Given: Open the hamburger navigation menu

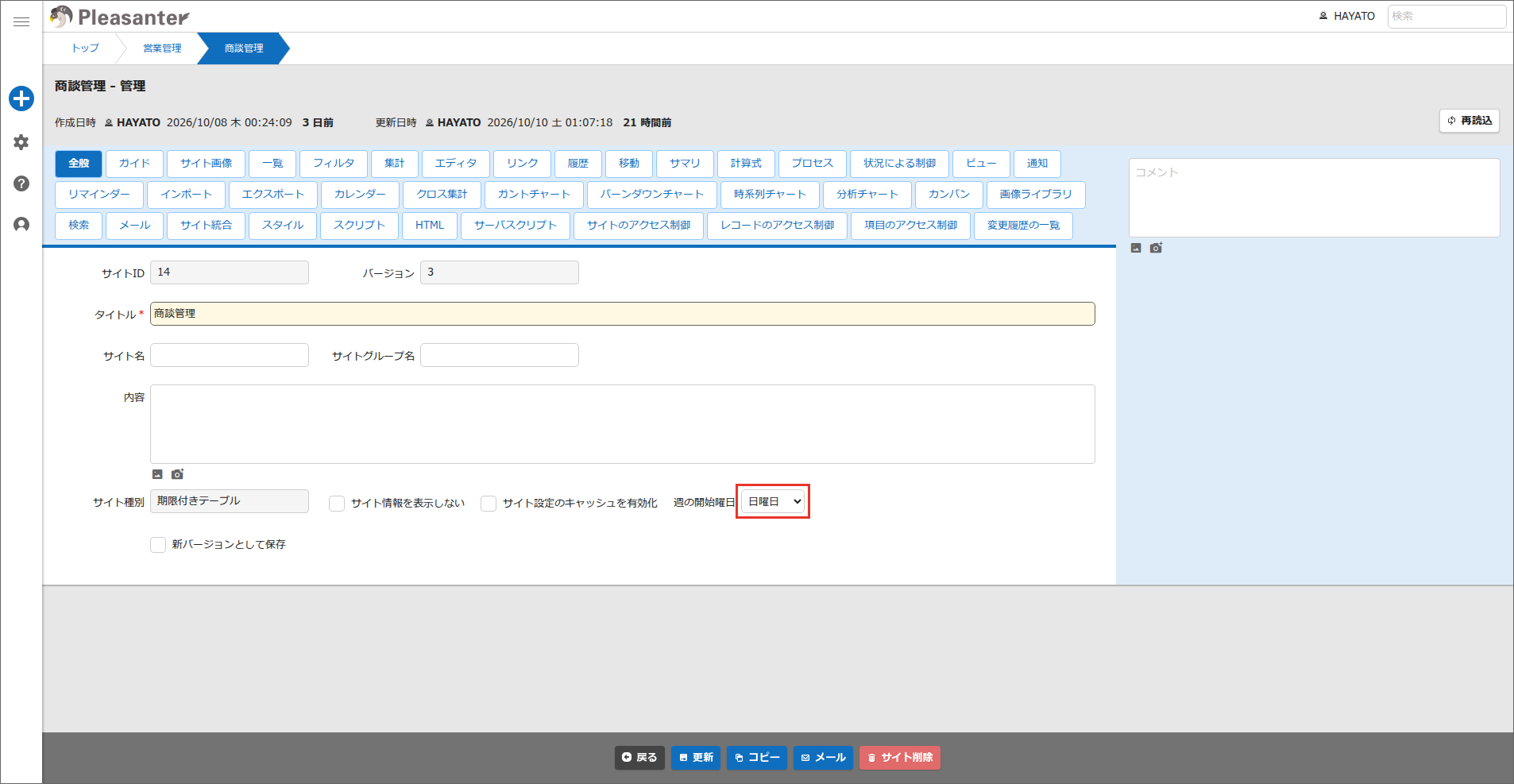Looking at the screenshot, I should (x=21, y=22).
